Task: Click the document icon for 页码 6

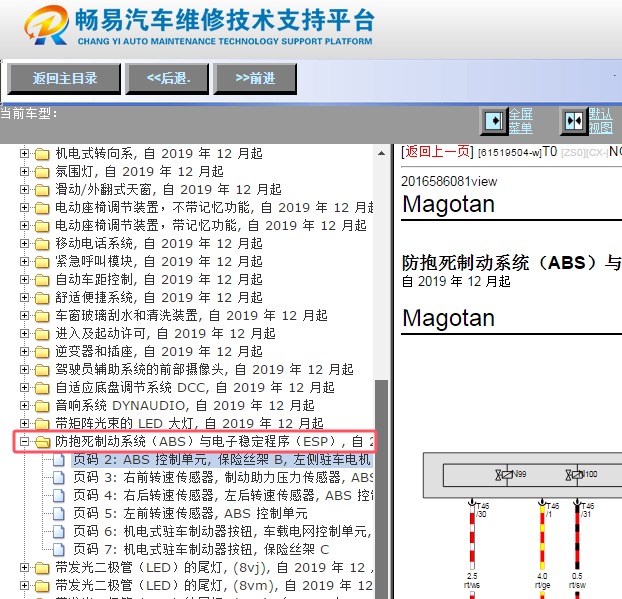Action: click(x=59, y=532)
